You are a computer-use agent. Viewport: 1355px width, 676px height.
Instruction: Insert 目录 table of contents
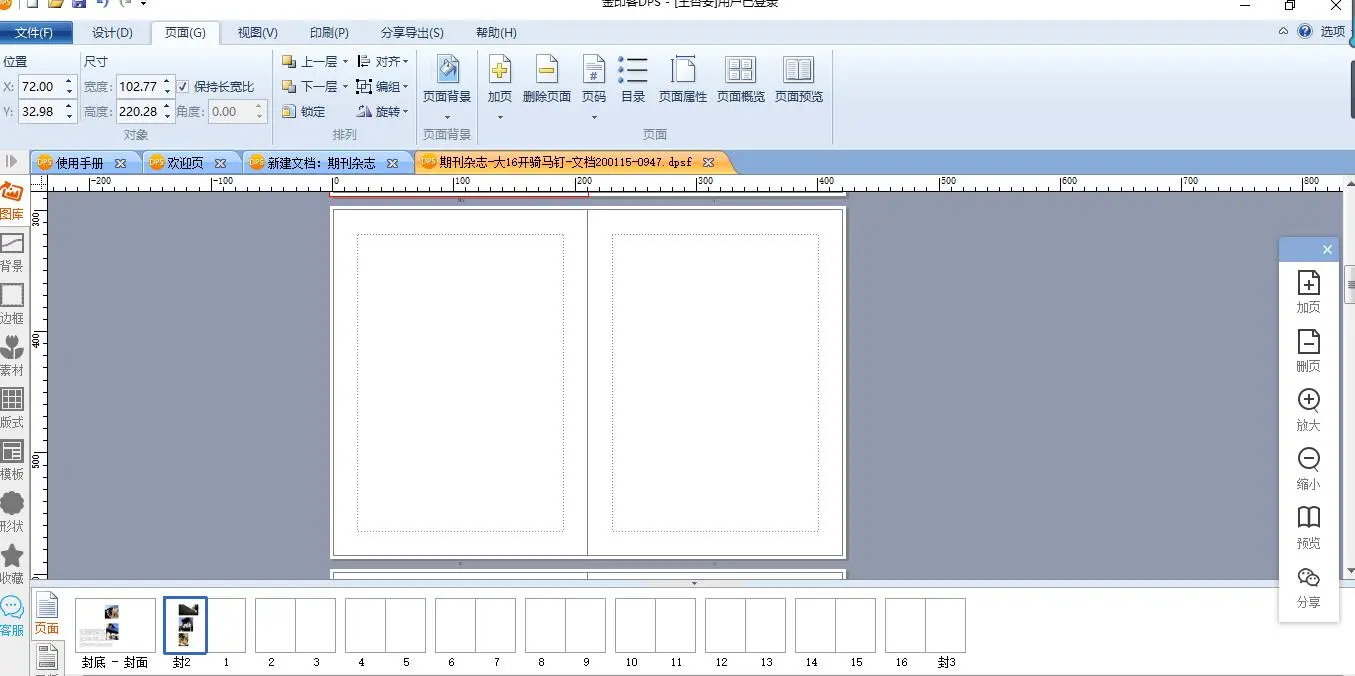[633, 79]
